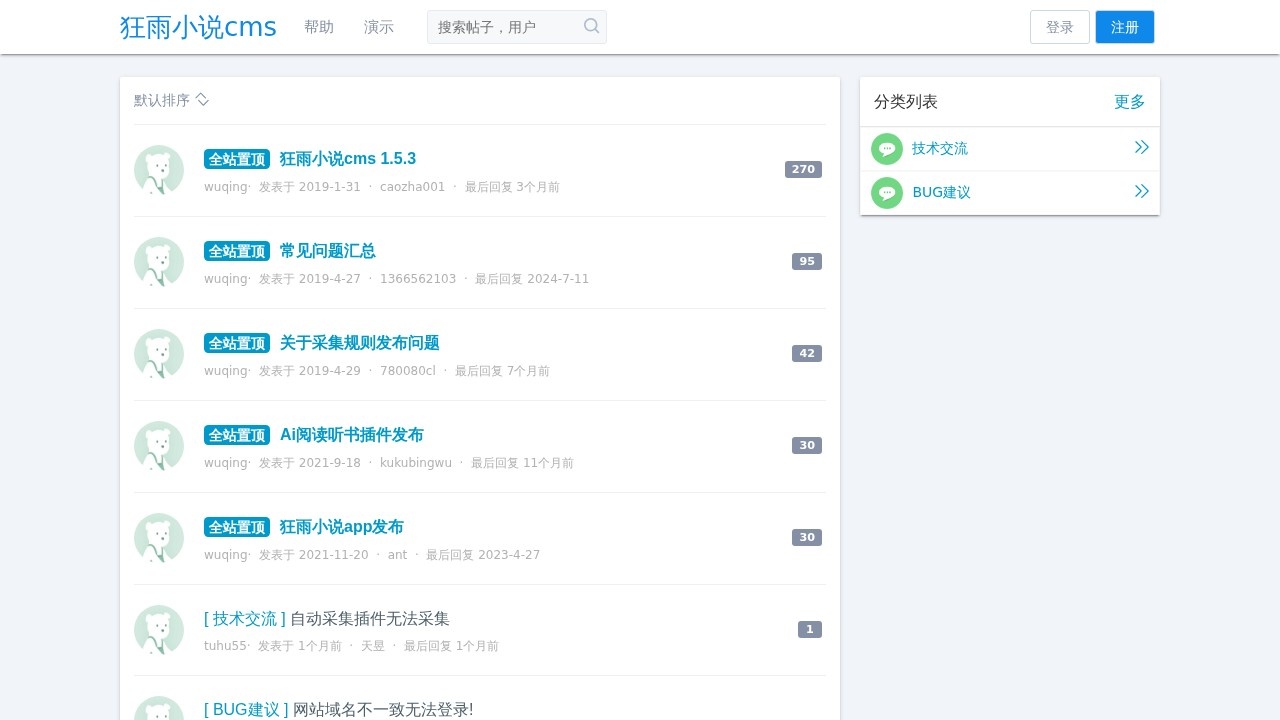Open the 常见问题汇总 thread

coord(327,251)
